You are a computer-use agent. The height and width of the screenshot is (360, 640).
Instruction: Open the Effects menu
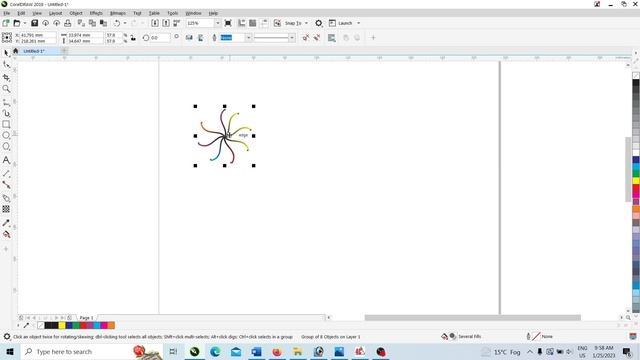tap(96, 13)
